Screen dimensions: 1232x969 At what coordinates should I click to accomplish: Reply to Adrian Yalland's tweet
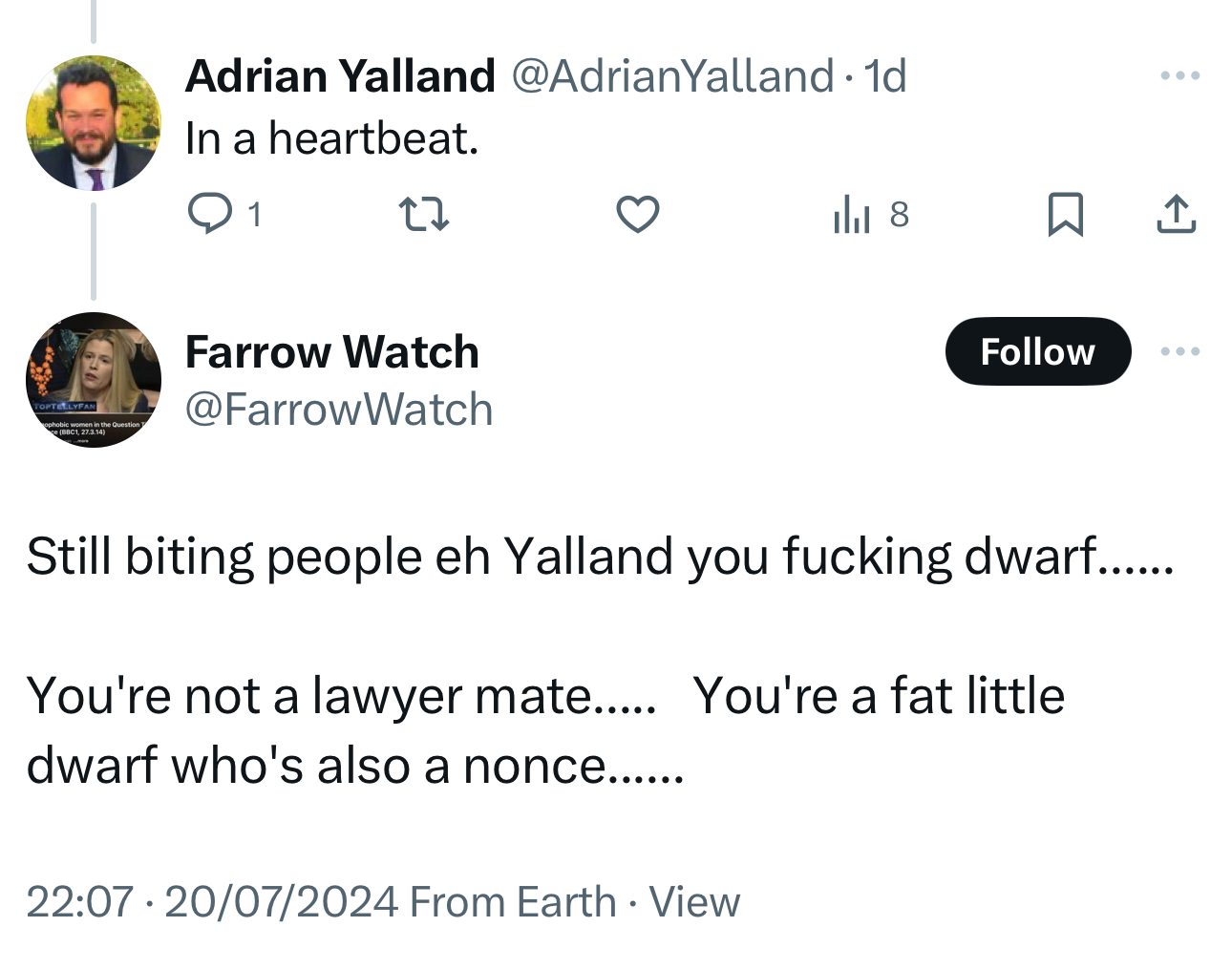click(209, 213)
